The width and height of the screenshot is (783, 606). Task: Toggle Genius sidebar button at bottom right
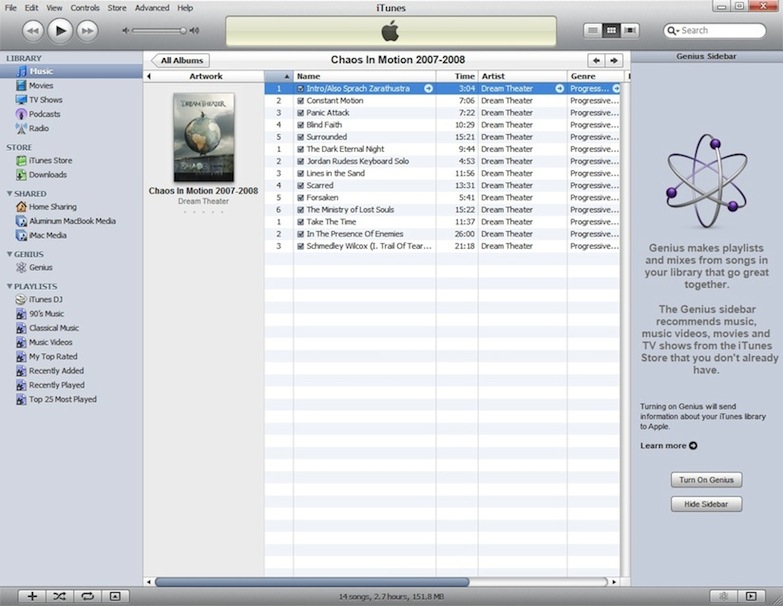751,596
